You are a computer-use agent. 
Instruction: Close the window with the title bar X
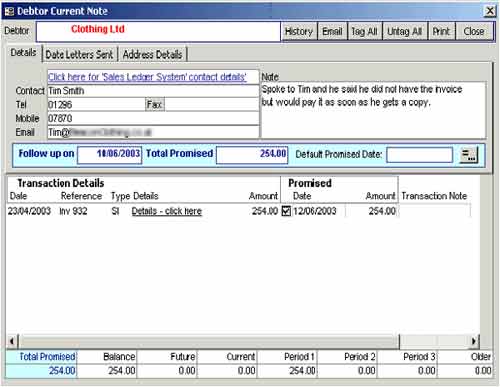tap(490, 11)
